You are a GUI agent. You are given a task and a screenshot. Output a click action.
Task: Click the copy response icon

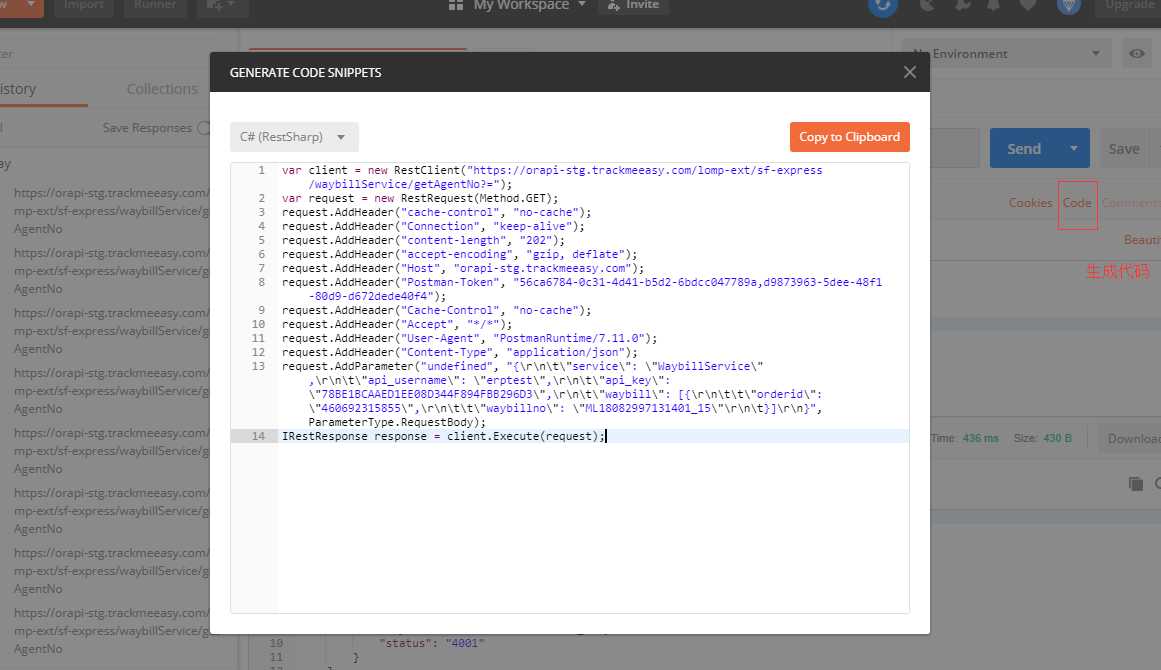point(1136,483)
